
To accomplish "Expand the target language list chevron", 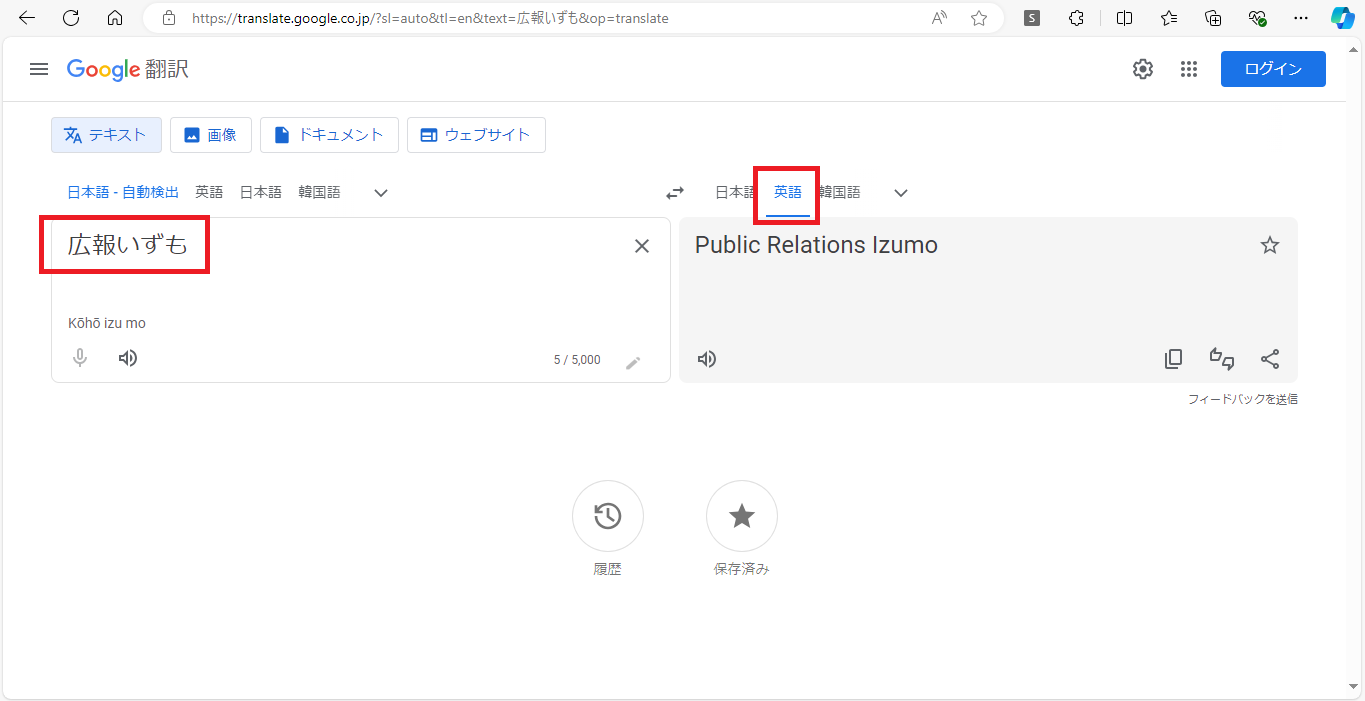I will click(x=901, y=193).
